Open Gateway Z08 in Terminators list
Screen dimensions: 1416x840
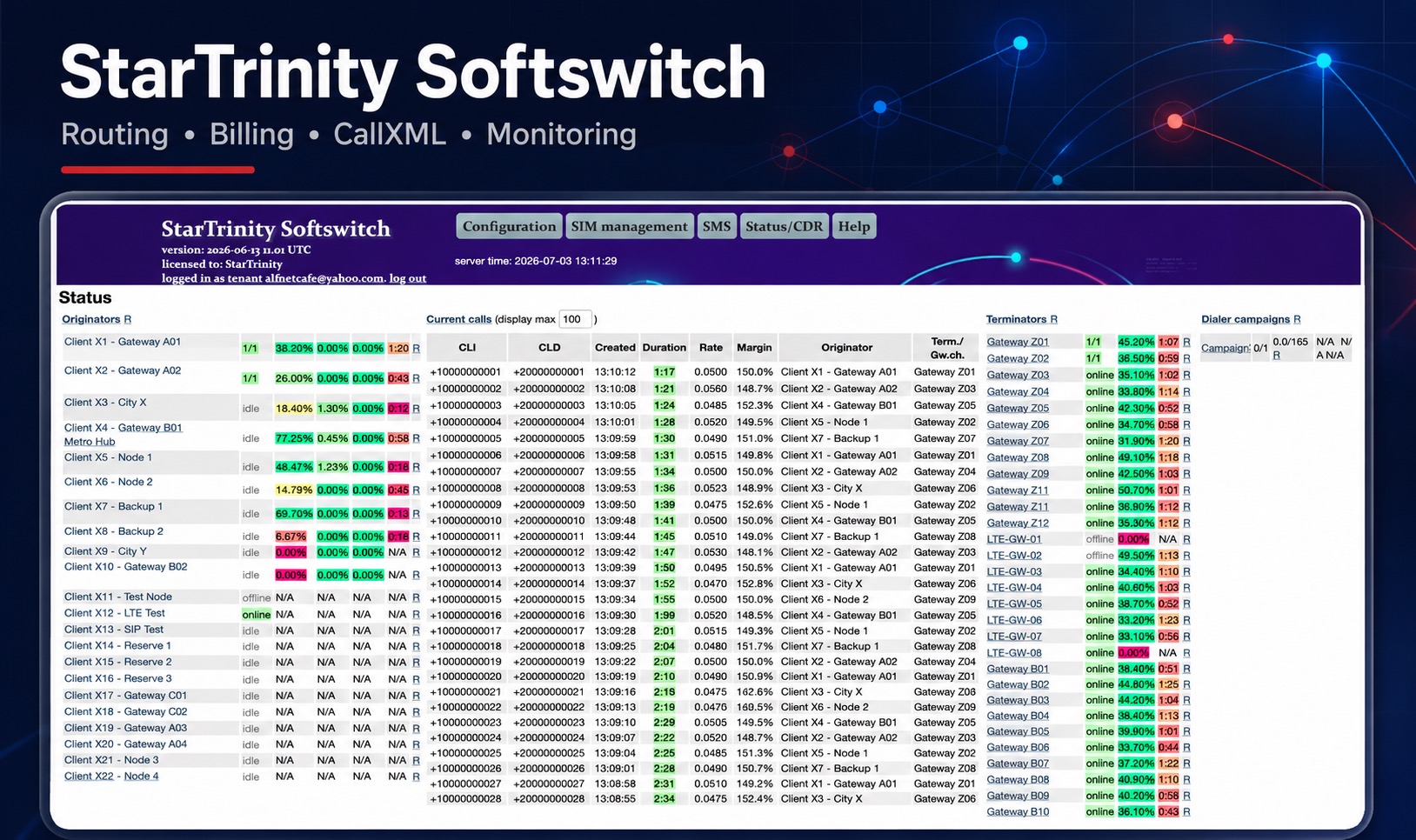pyautogui.click(x=1018, y=457)
